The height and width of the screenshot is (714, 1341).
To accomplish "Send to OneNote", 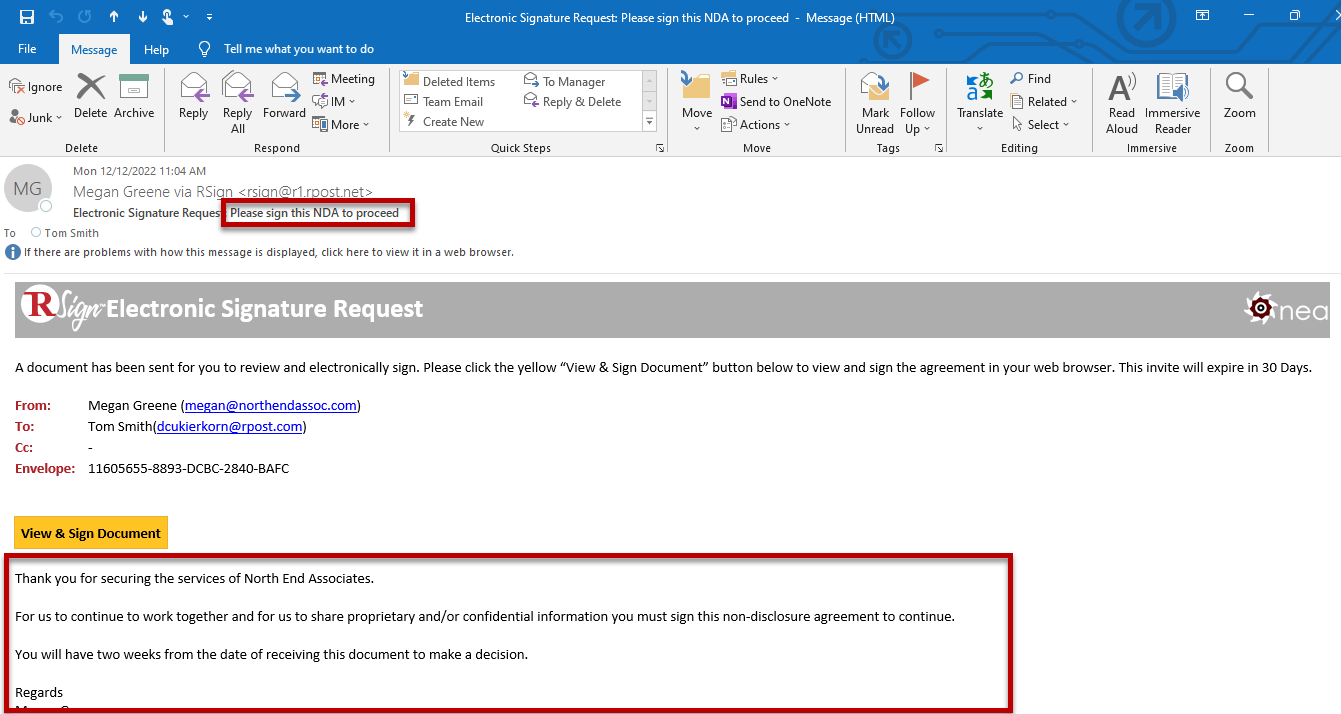I will (776, 102).
